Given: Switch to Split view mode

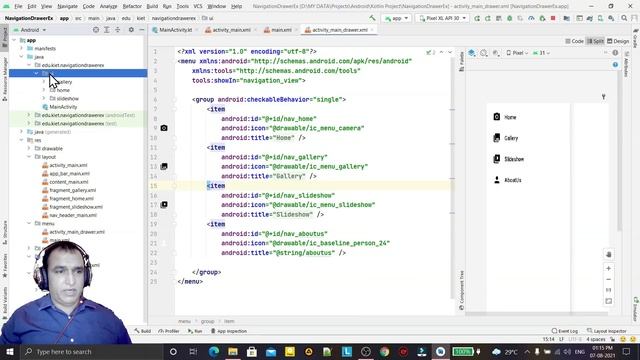Looking at the screenshot, I should click(595, 41).
